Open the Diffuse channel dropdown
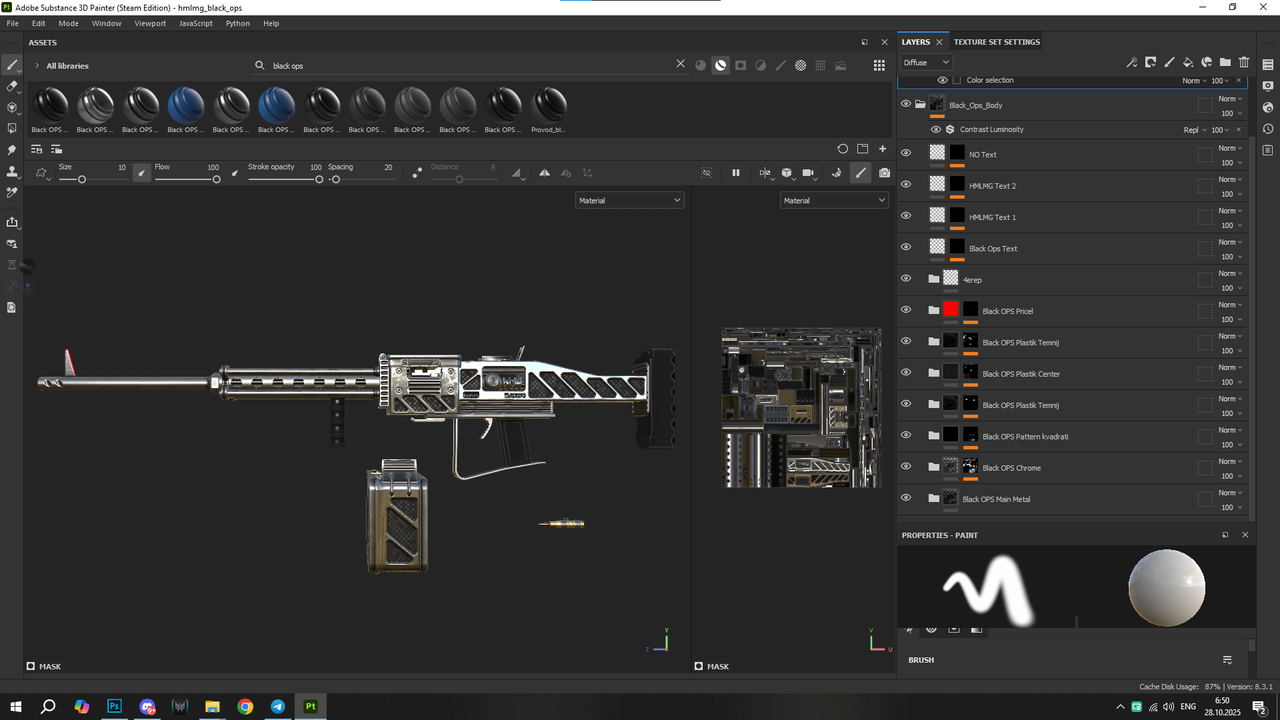This screenshot has height=720, width=1280. [x=926, y=62]
